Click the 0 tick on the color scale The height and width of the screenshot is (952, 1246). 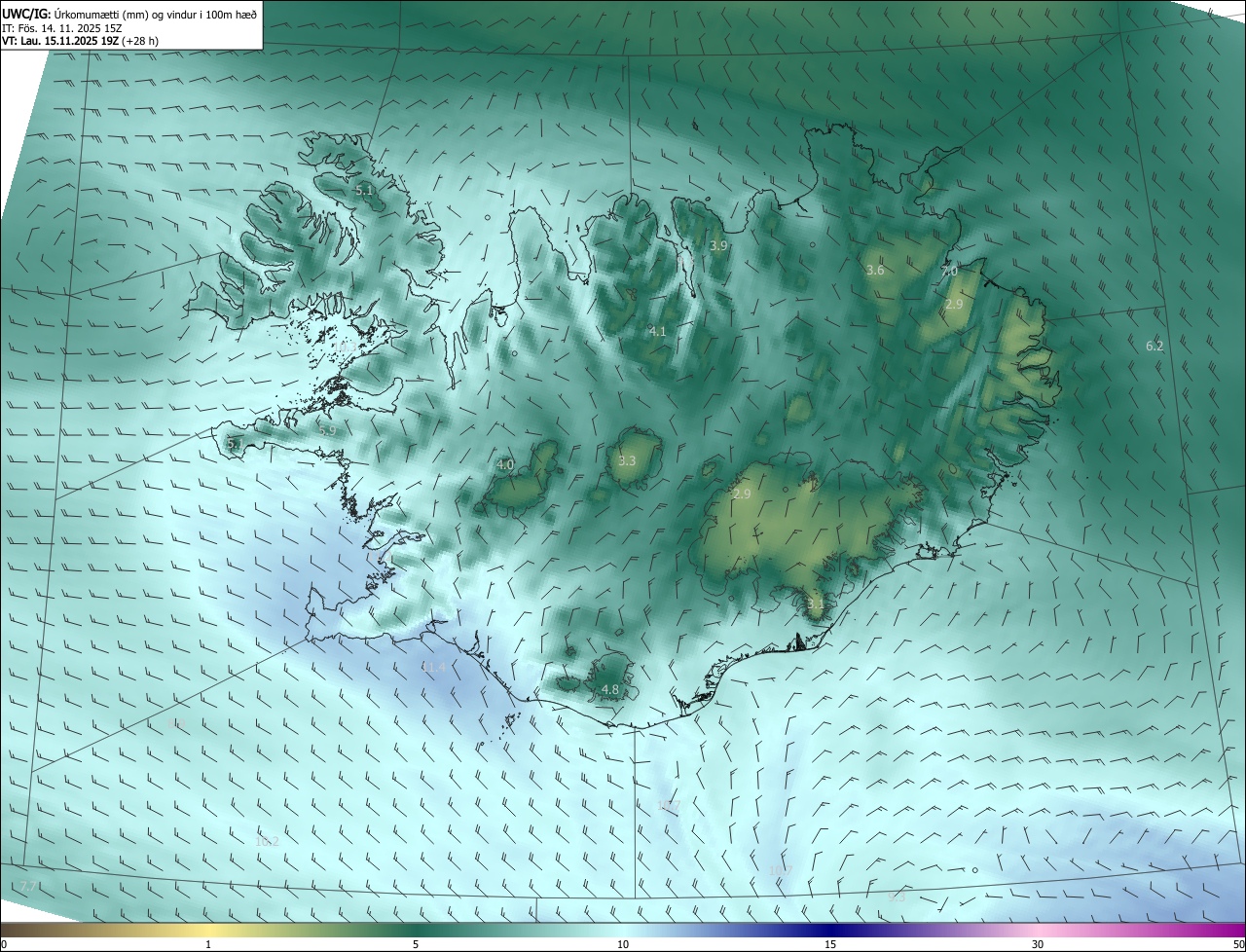(x=4, y=944)
